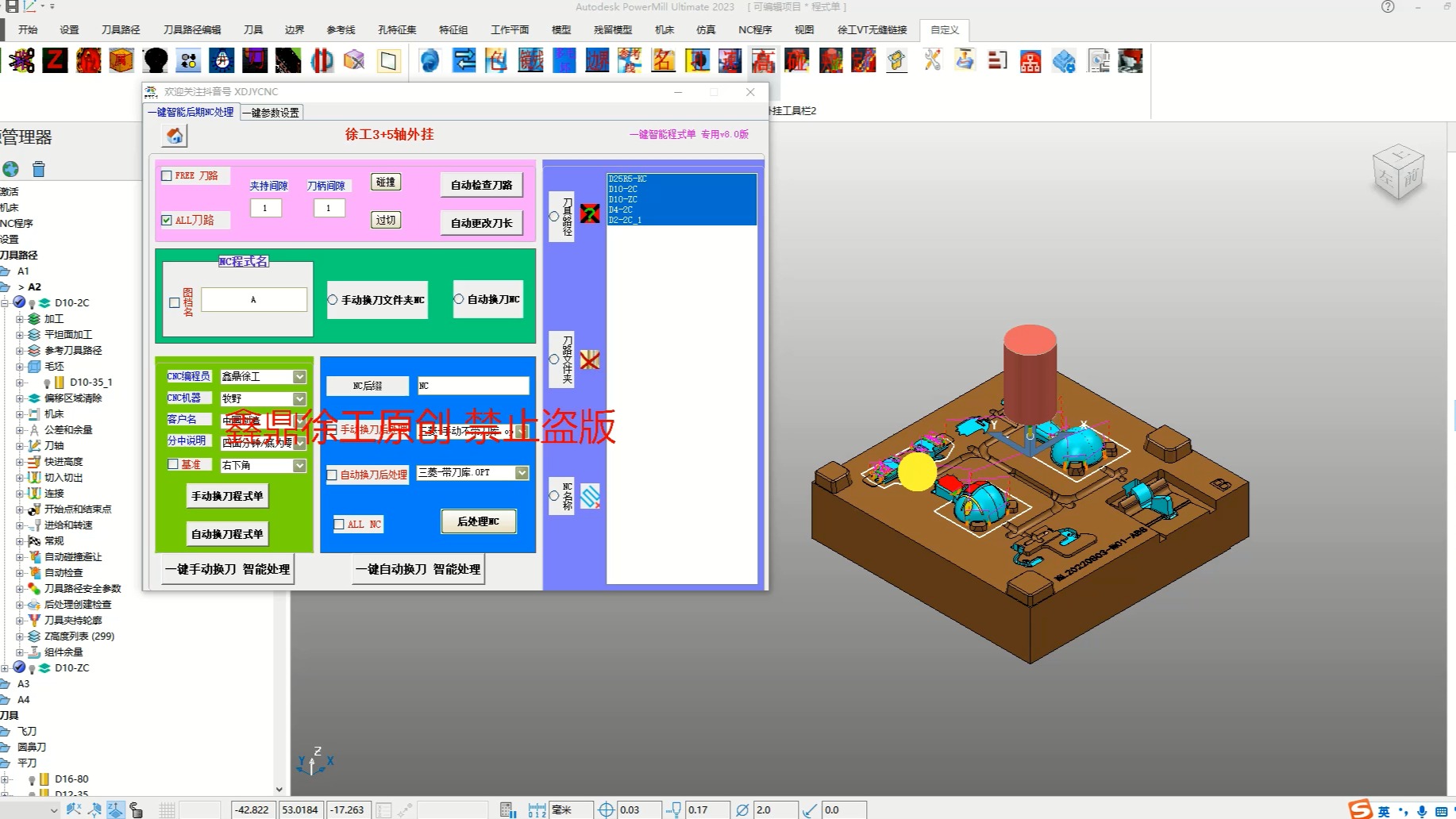
Task: Click the four-dots icon in the toolbar
Action: [x=189, y=60]
